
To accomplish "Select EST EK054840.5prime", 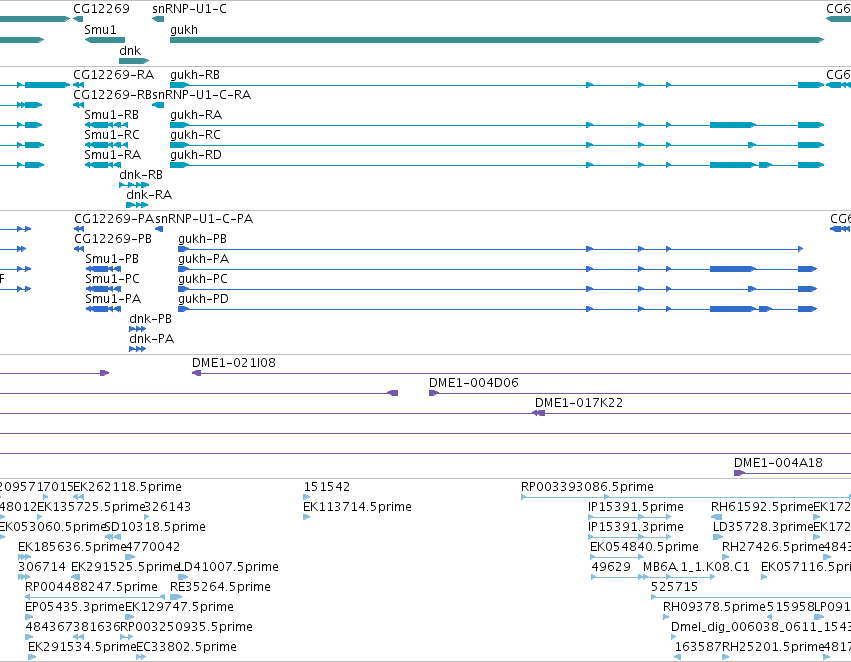I will coord(617,557).
